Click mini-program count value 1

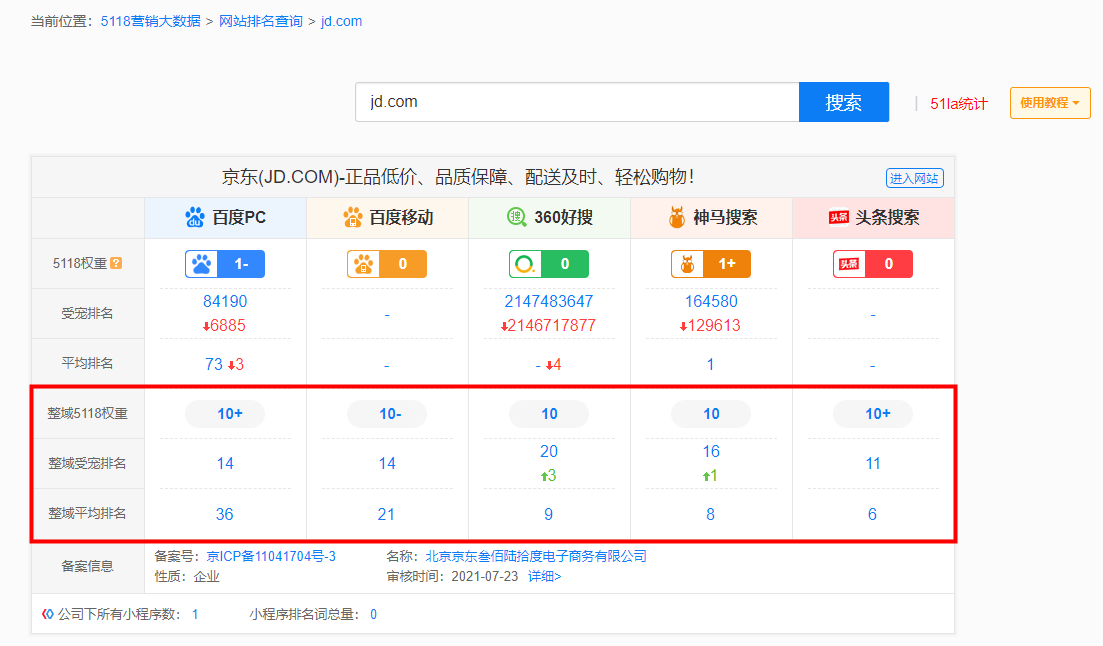(x=195, y=614)
